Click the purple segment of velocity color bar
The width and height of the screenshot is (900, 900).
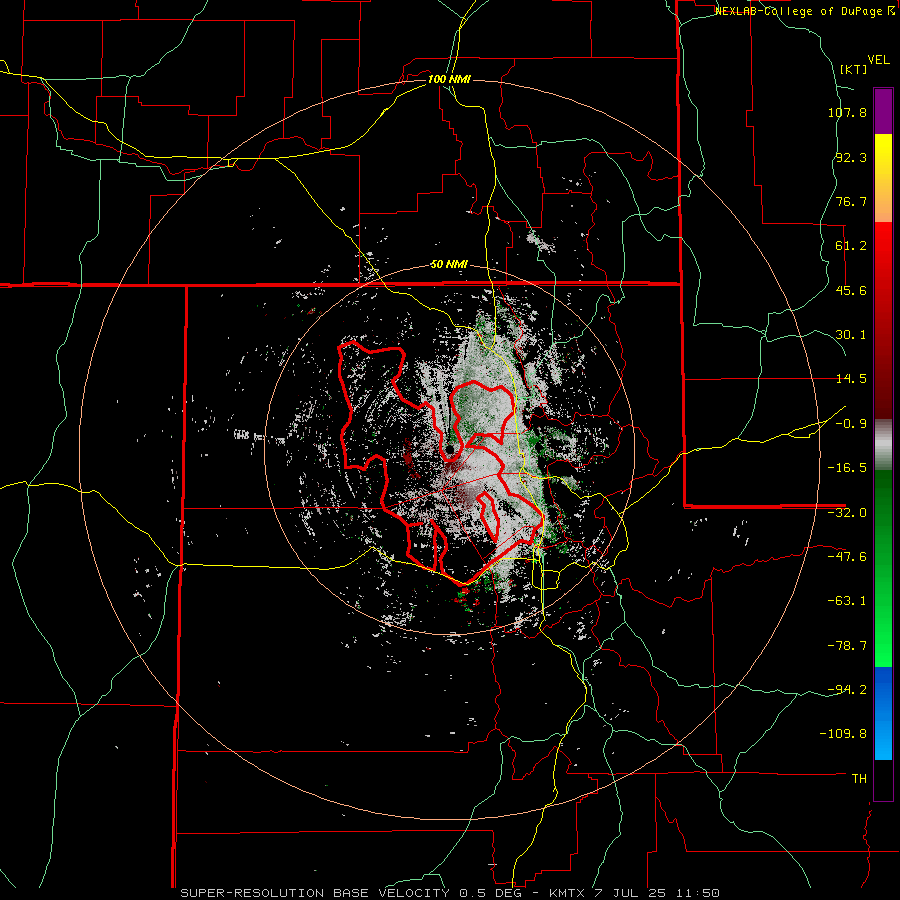(x=883, y=111)
